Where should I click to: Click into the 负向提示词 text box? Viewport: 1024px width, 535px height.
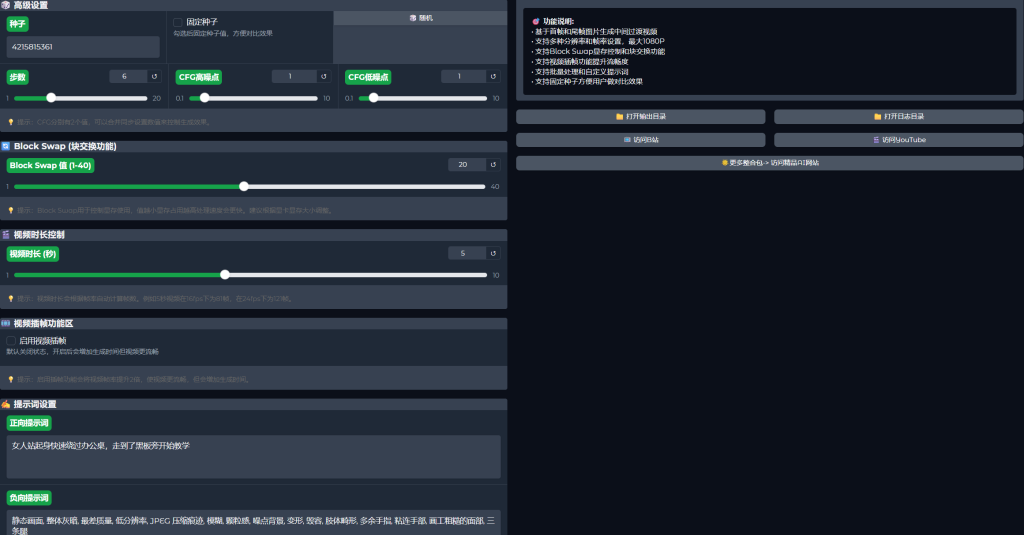pos(253,522)
